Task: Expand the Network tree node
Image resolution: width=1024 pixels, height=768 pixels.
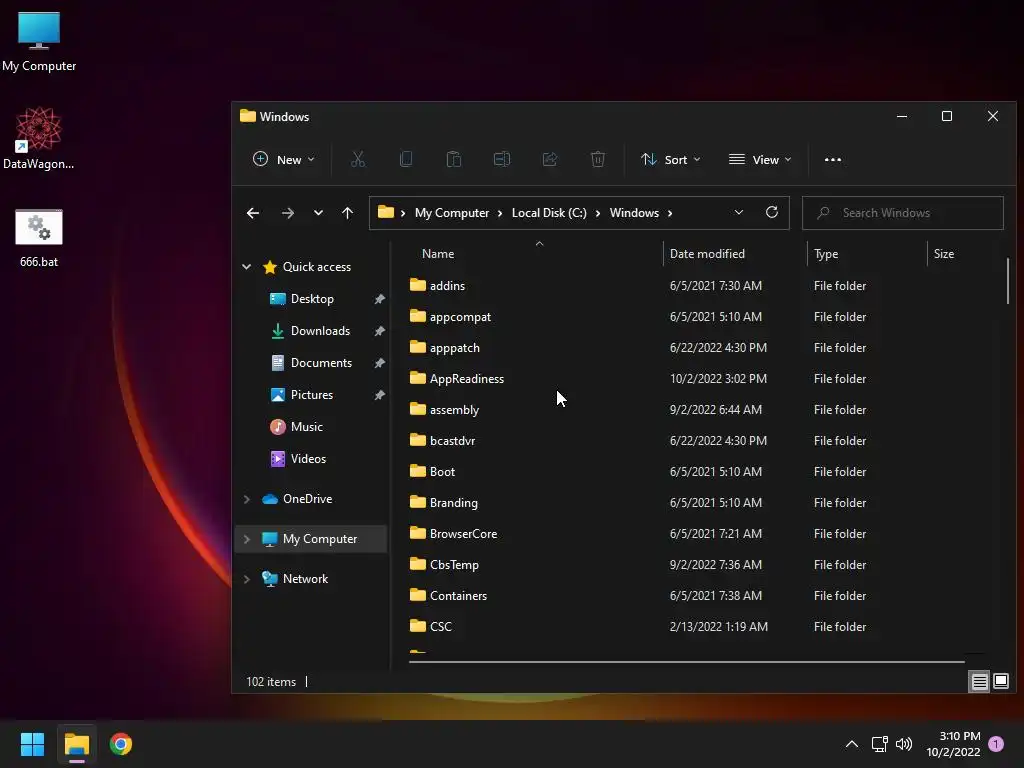Action: (247, 579)
